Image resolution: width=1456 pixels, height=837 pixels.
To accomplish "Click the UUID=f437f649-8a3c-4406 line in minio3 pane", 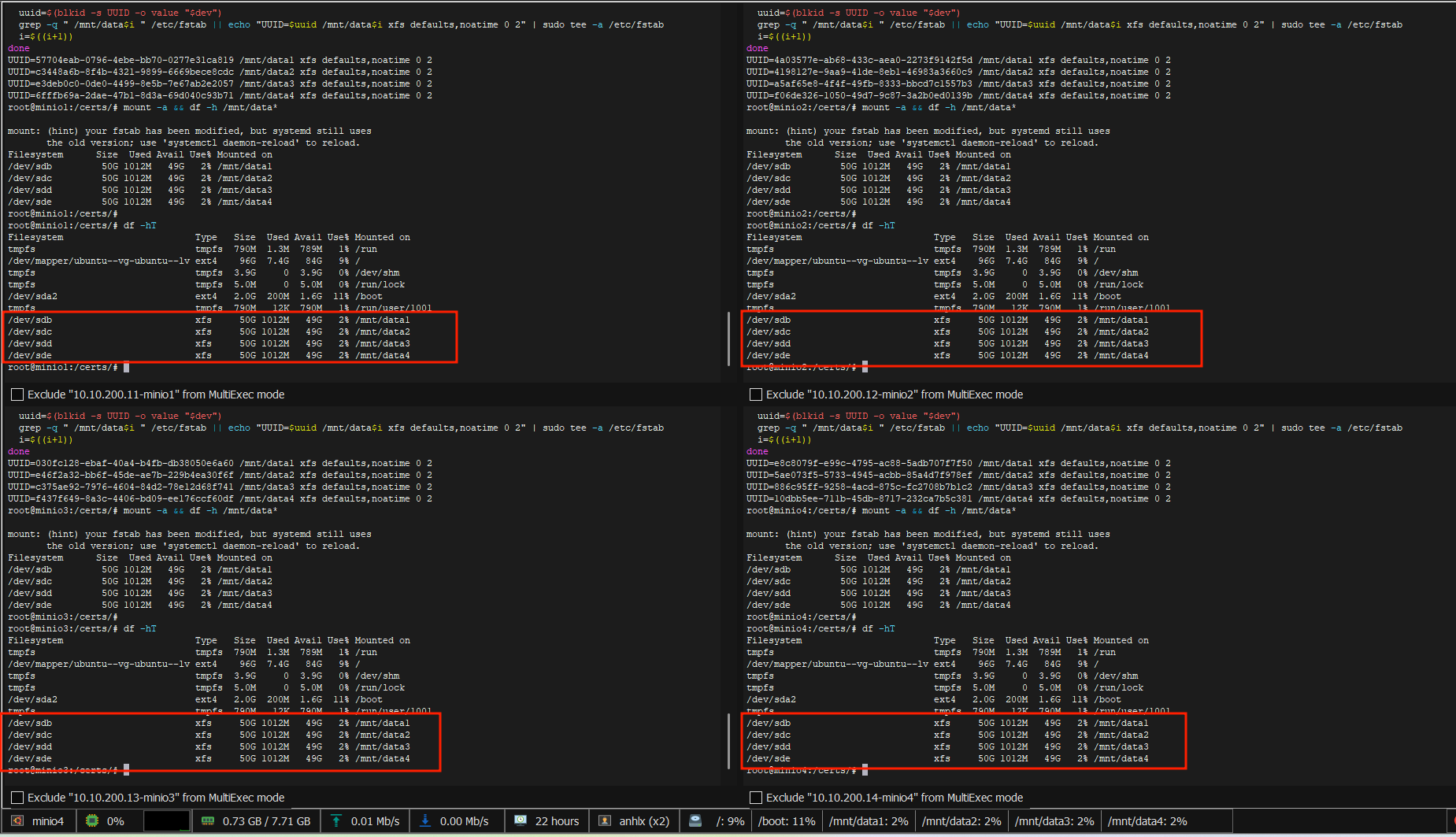I will point(220,498).
